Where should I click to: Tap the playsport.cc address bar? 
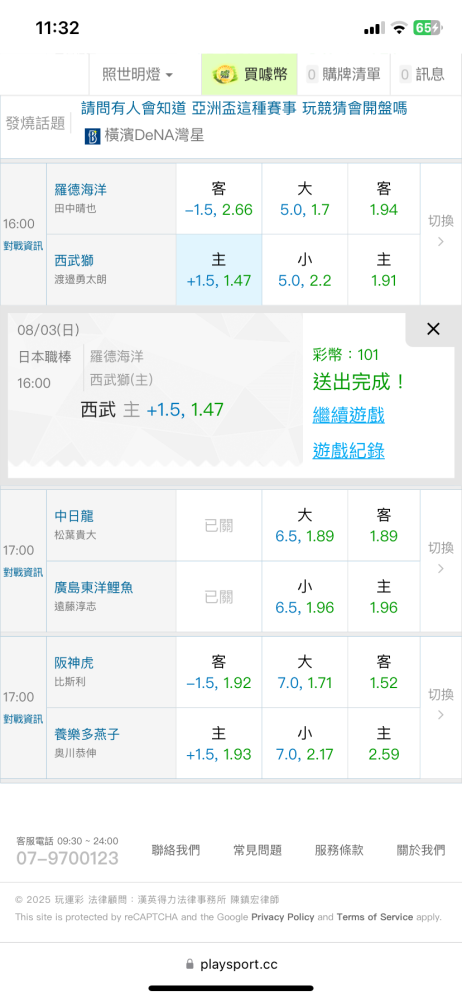231,964
